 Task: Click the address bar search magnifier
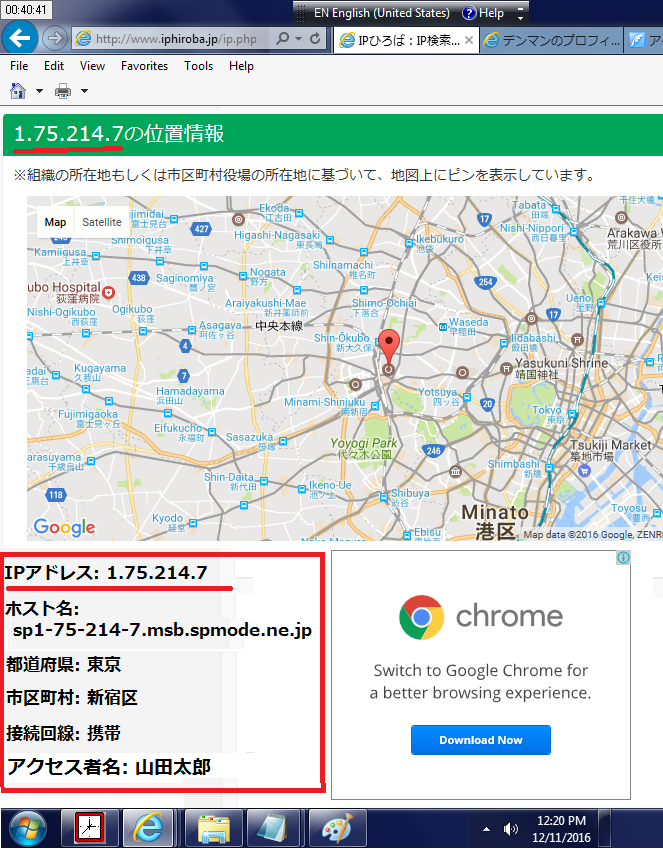point(282,39)
